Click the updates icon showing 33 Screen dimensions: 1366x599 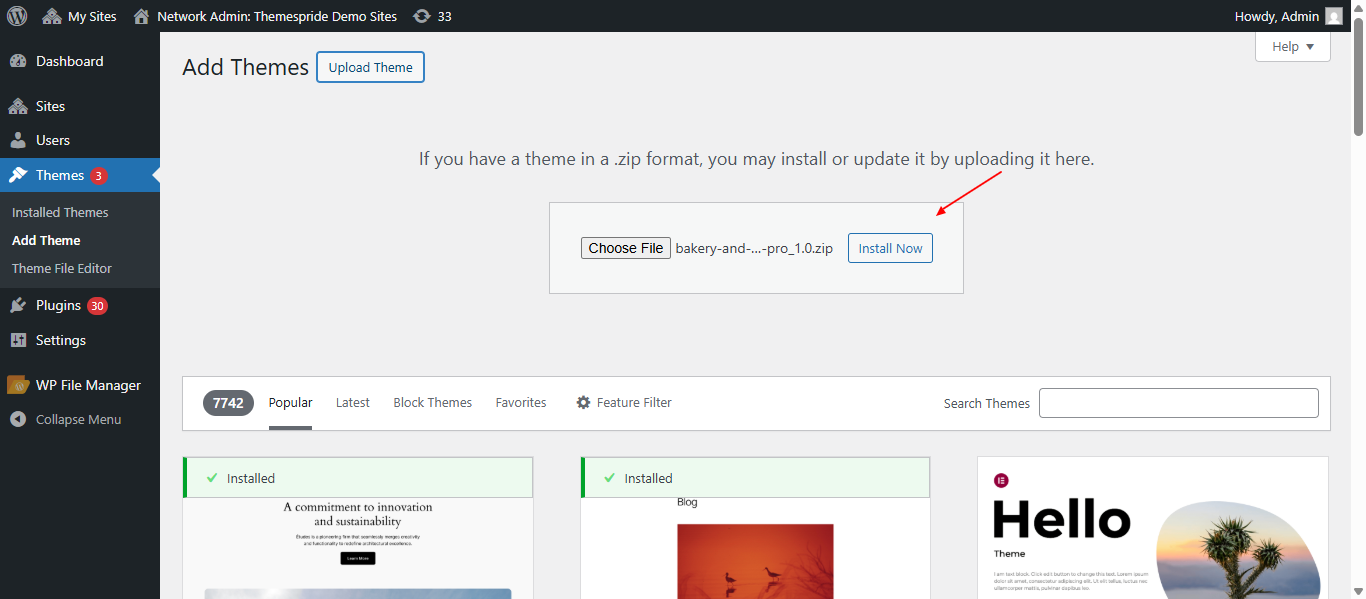[432, 15]
